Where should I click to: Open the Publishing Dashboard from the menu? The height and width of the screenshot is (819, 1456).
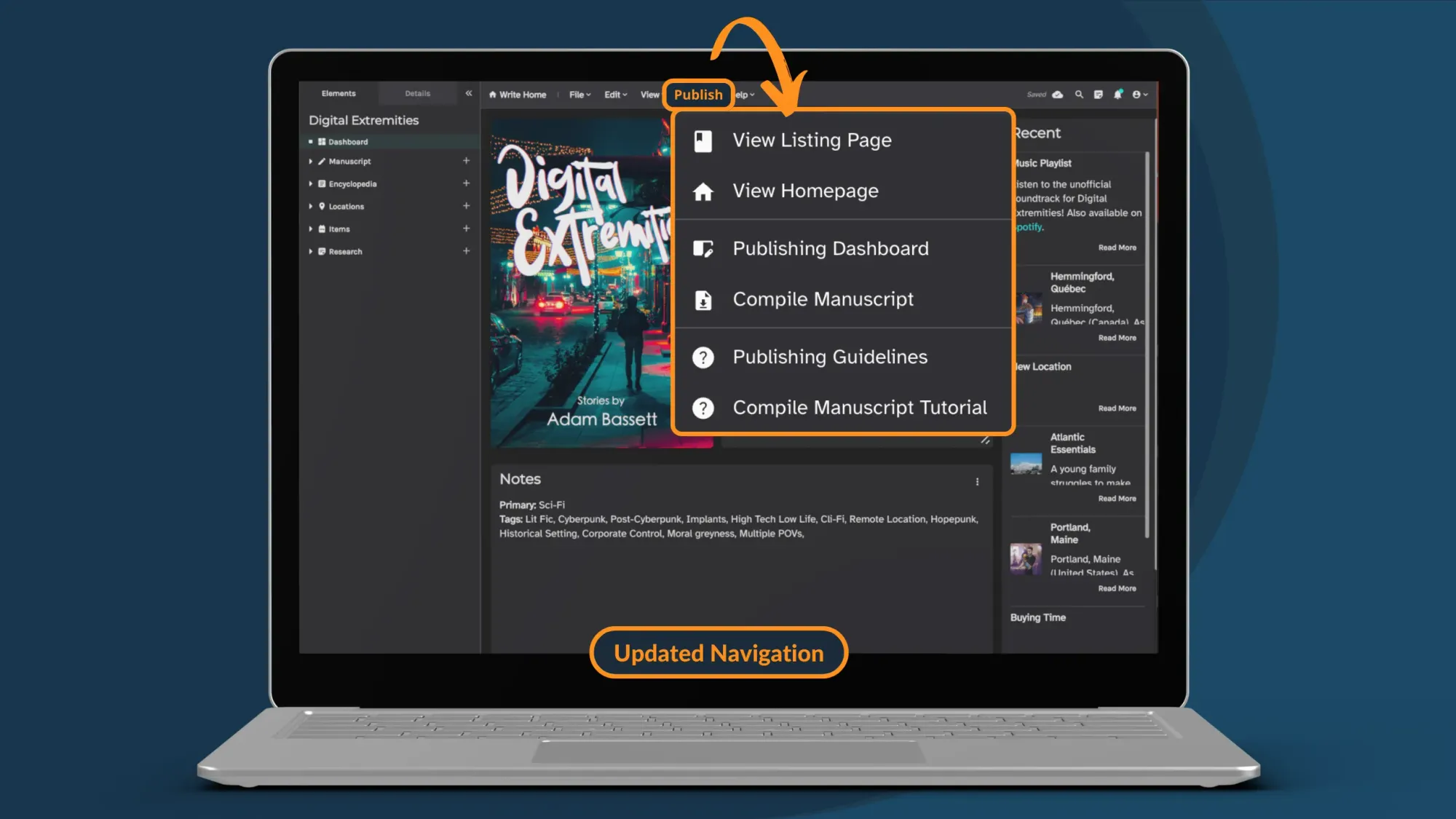(x=831, y=248)
